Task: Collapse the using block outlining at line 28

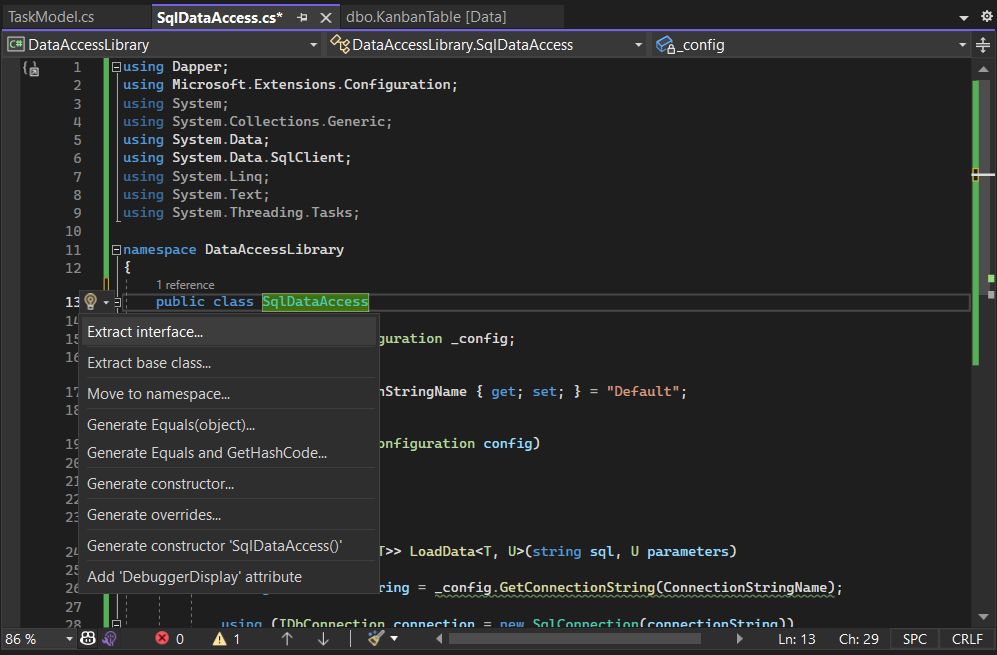Action: tap(116, 624)
